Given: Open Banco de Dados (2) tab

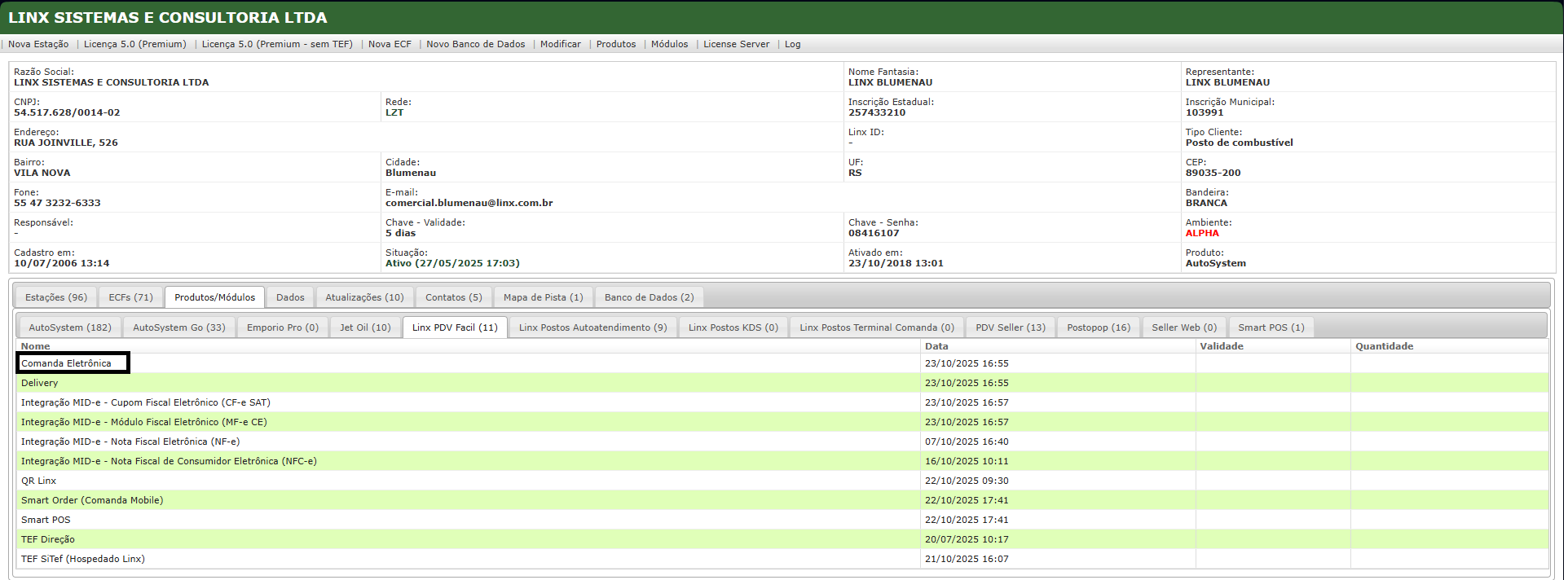Looking at the screenshot, I should 649,297.
